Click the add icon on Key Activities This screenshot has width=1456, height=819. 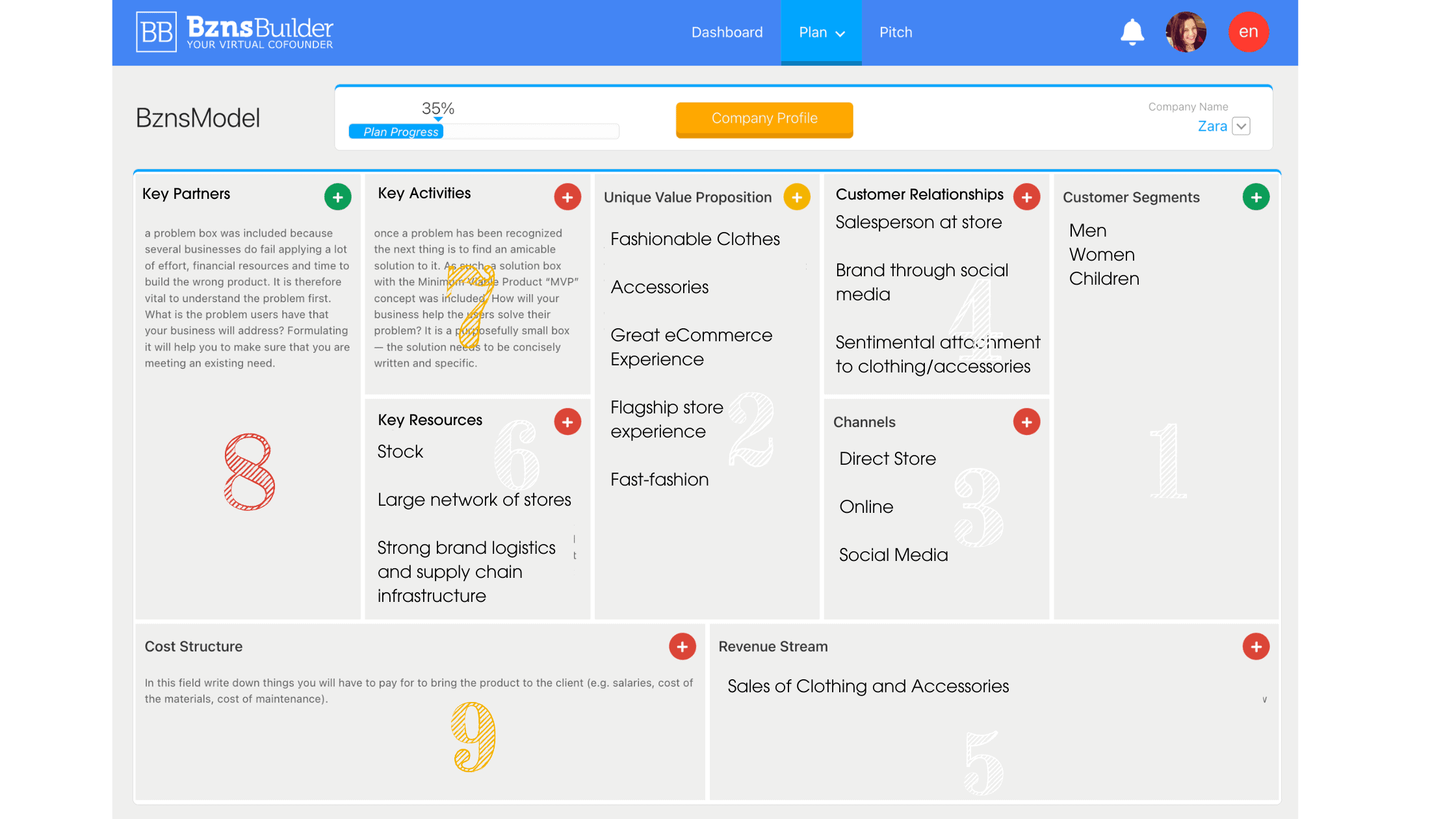[568, 196]
